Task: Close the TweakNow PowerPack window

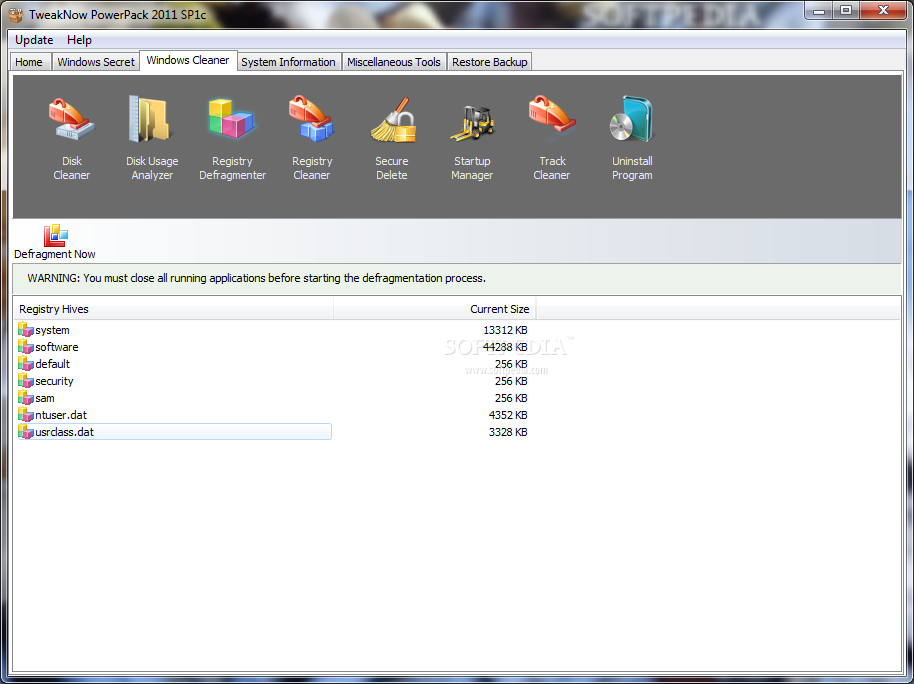Action: coord(883,10)
